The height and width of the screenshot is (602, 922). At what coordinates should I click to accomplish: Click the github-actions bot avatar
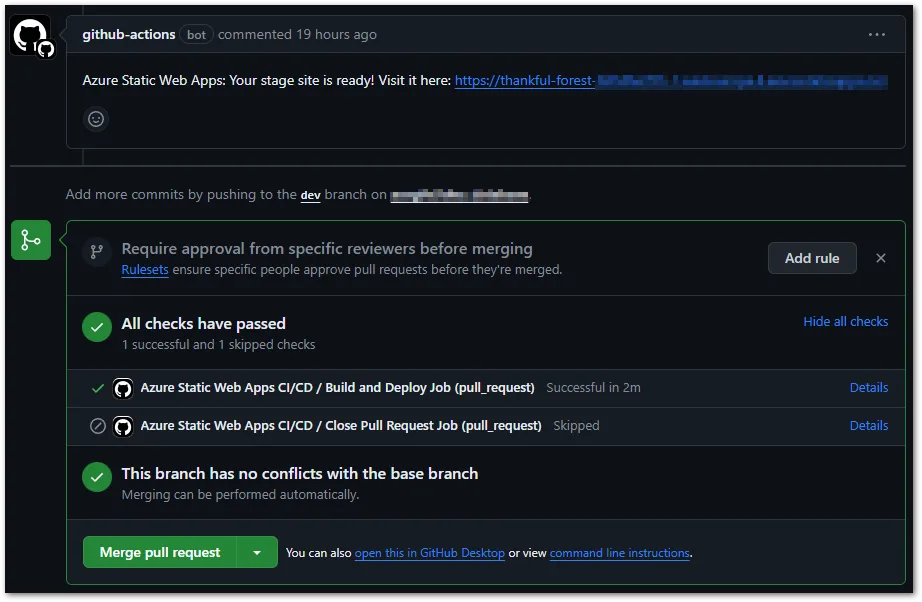click(x=33, y=37)
